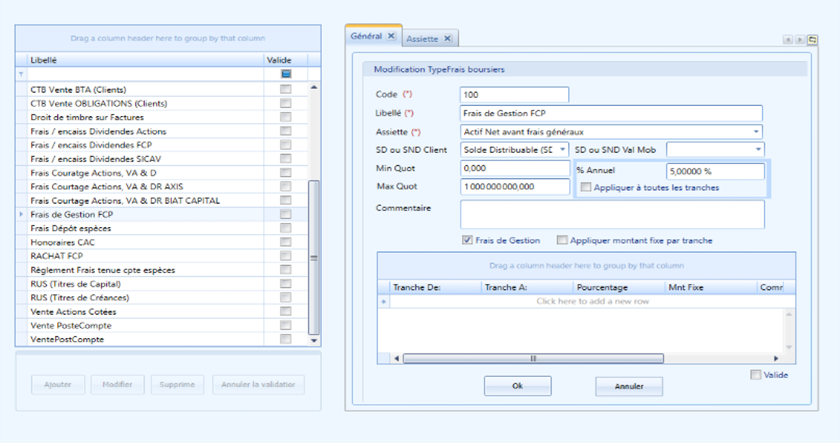Open the SD ou SND Val Mob dropdown
Screen dimensions: 840x443
759,150
